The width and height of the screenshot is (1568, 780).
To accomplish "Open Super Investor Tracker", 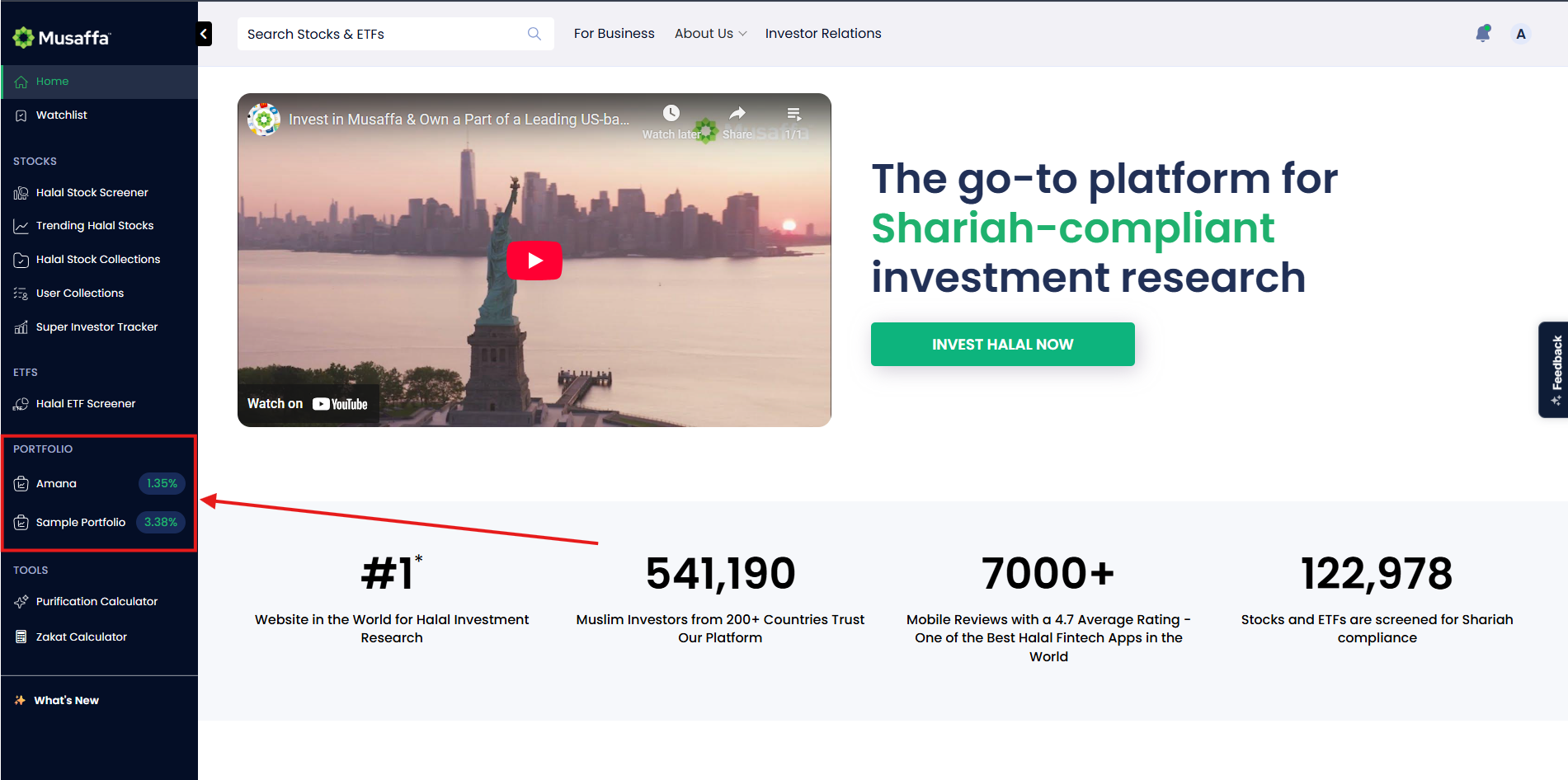I will pyautogui.click(x=99, y=327).
